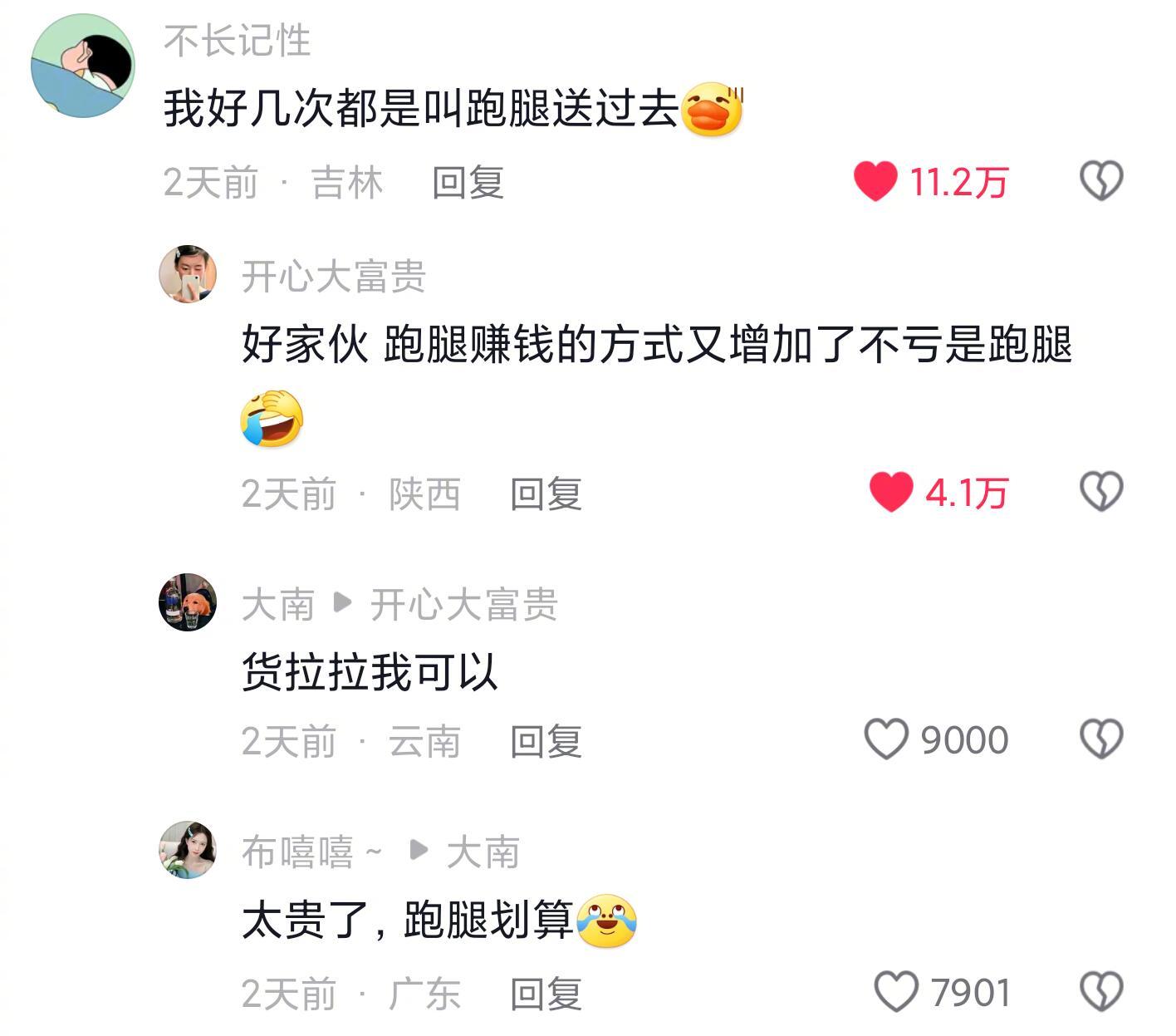Open 大南 mentioned in 布嘻嘻's reply header
The height and width of the screenshot is (1036, 1176).
tap(483, 852)
